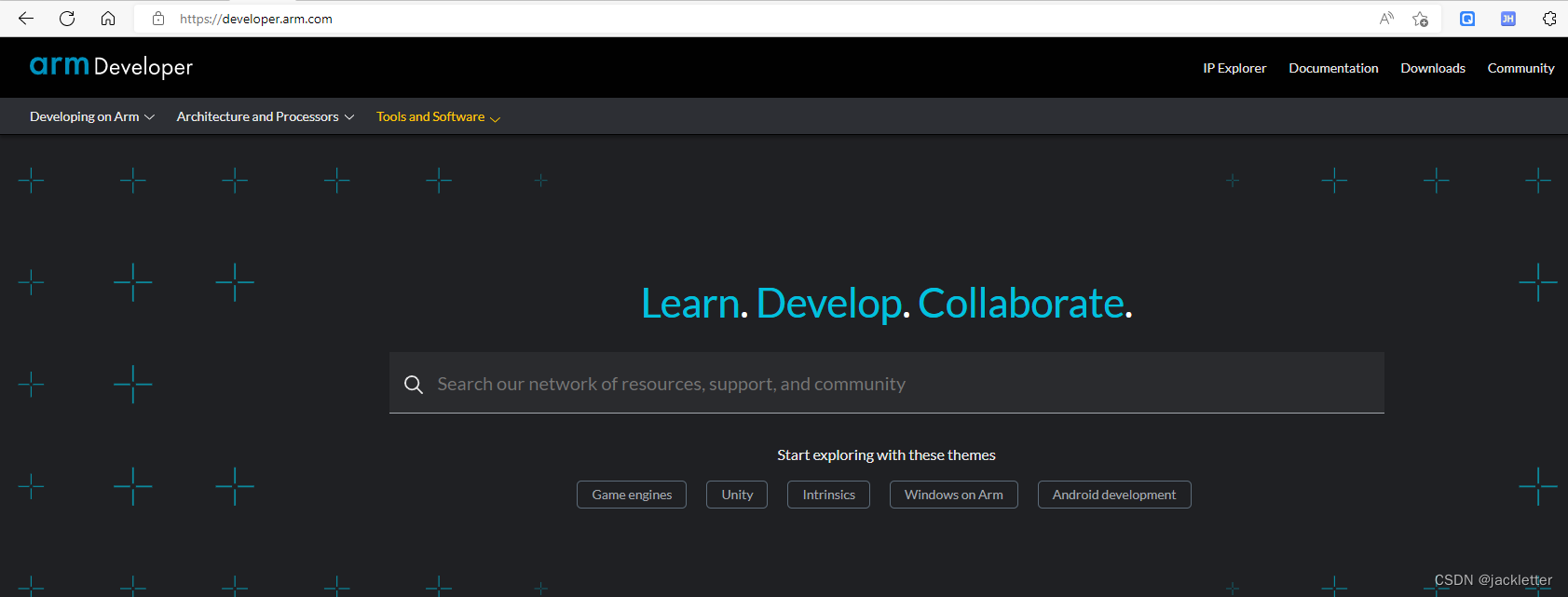
Task: Select the Game engines theme button
Action: [x=632, y=495]
